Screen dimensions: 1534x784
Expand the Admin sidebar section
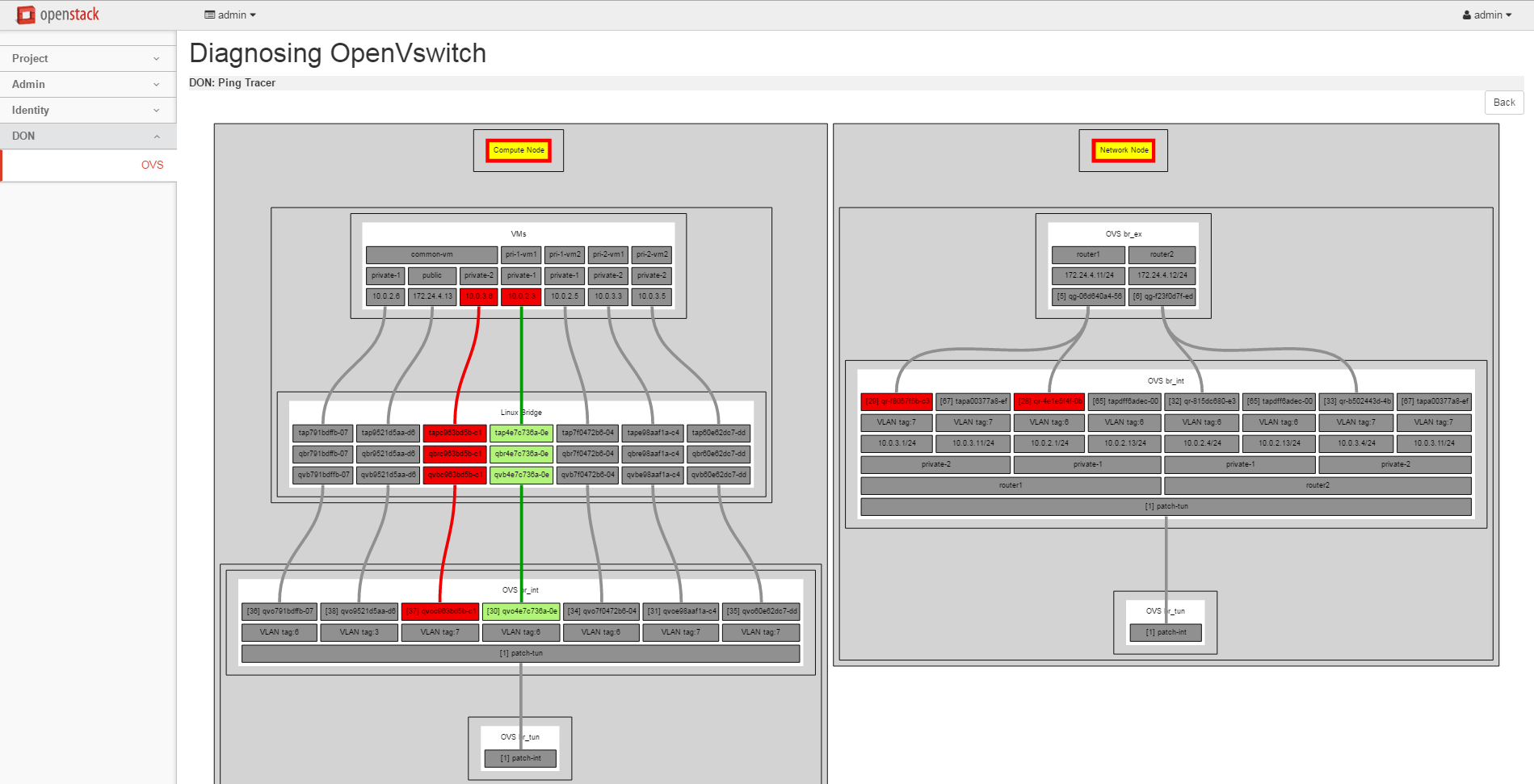87,84
